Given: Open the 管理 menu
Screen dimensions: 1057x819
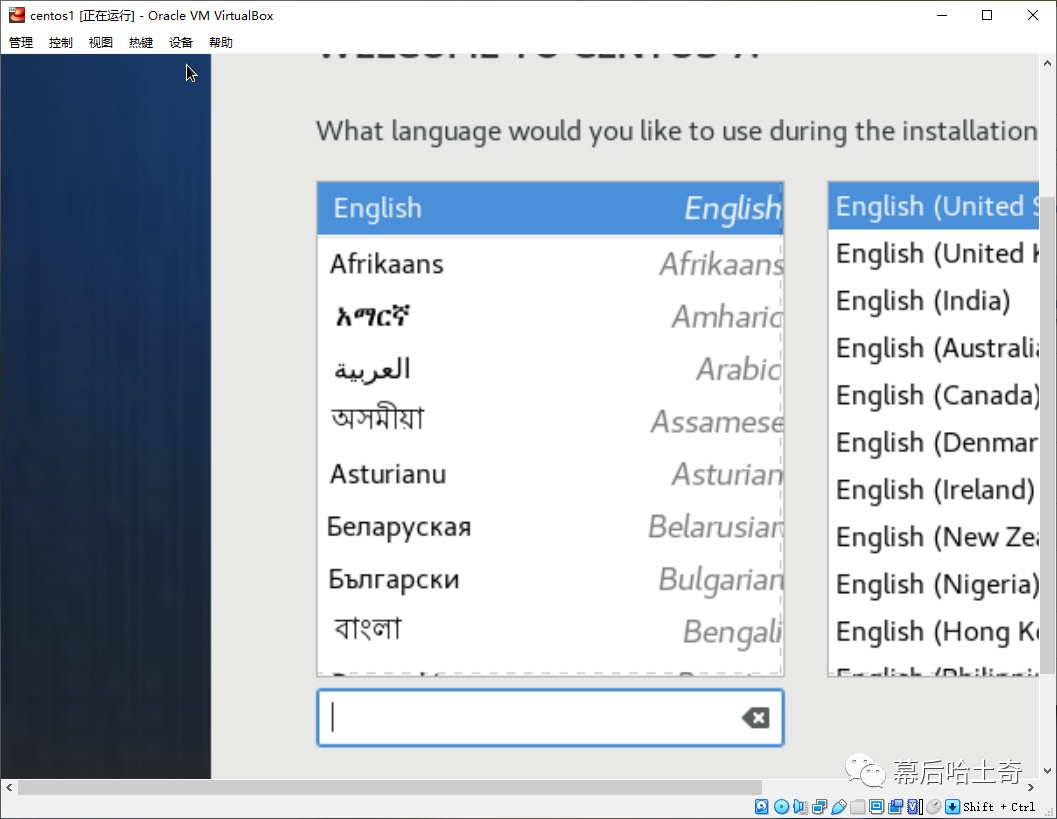Looking at the screenshot, I should tap(21, 43).
